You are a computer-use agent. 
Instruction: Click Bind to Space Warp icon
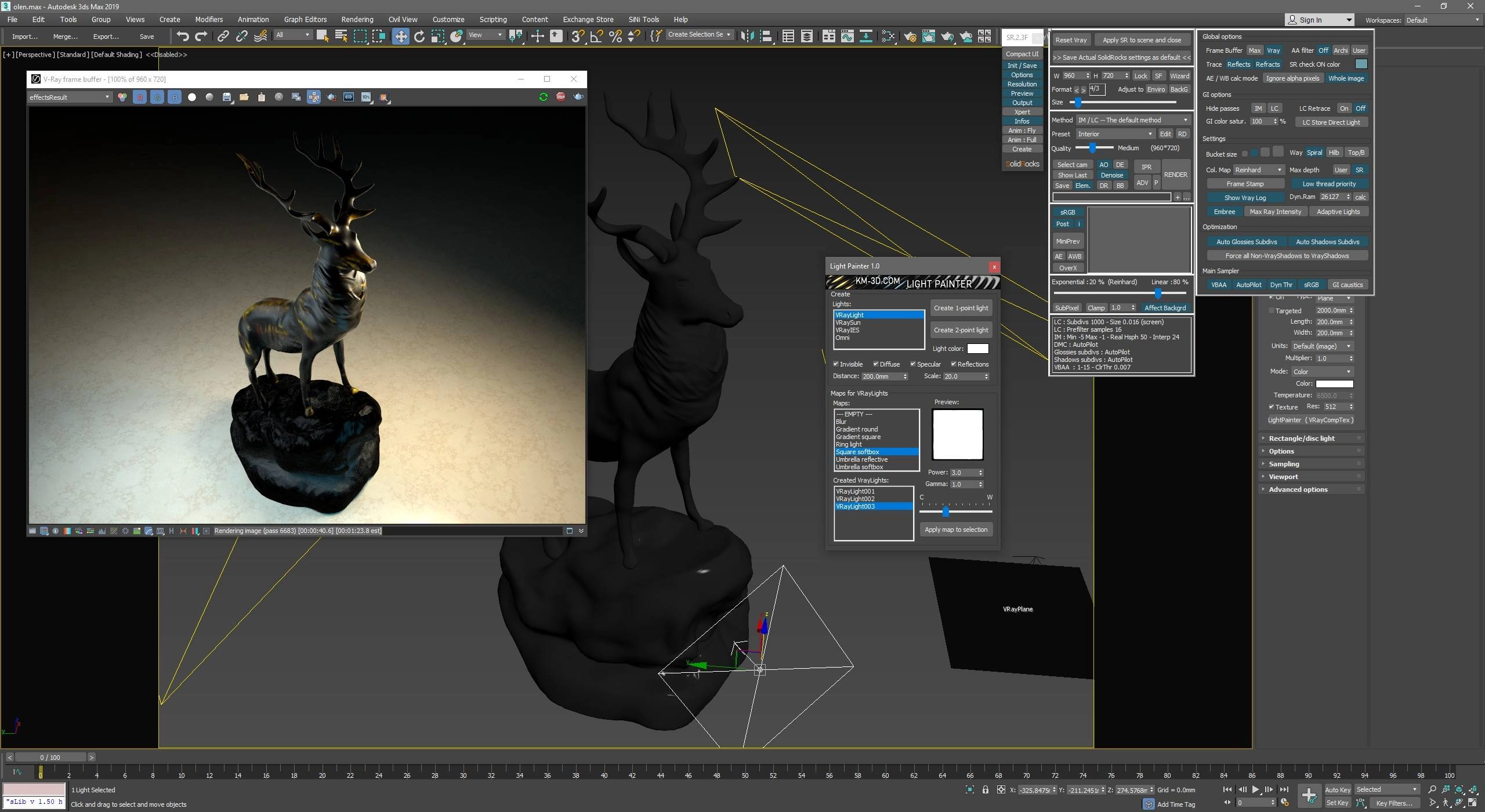(x=260, y=36)
